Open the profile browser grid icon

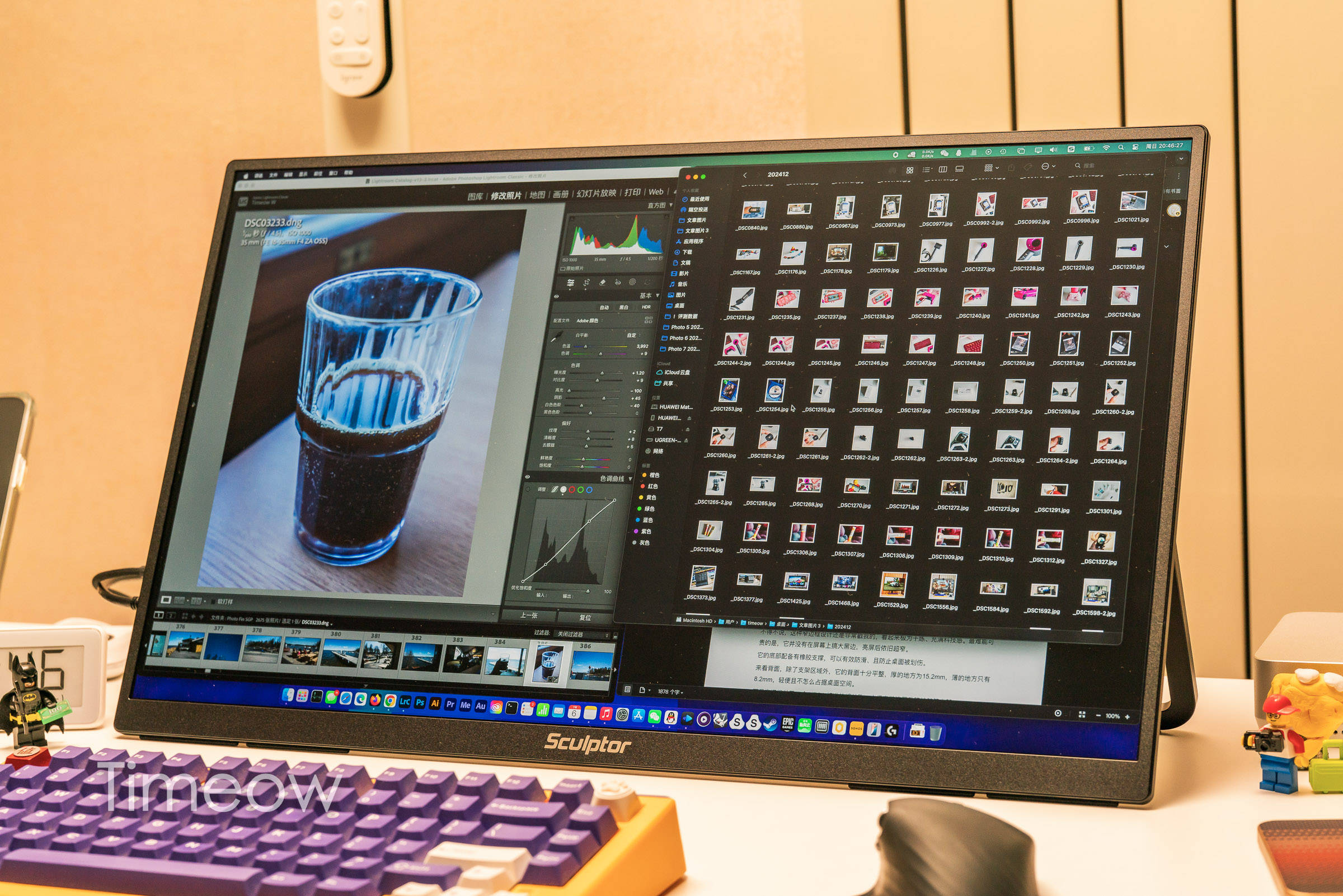pyautogui.click(x=649, y=320)
